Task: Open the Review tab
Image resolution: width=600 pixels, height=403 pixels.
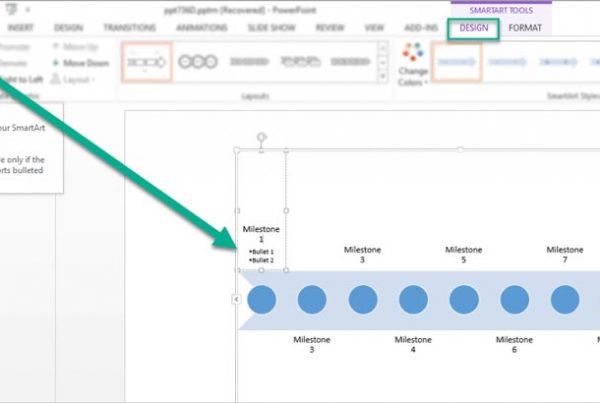Action: coord(330,28)
